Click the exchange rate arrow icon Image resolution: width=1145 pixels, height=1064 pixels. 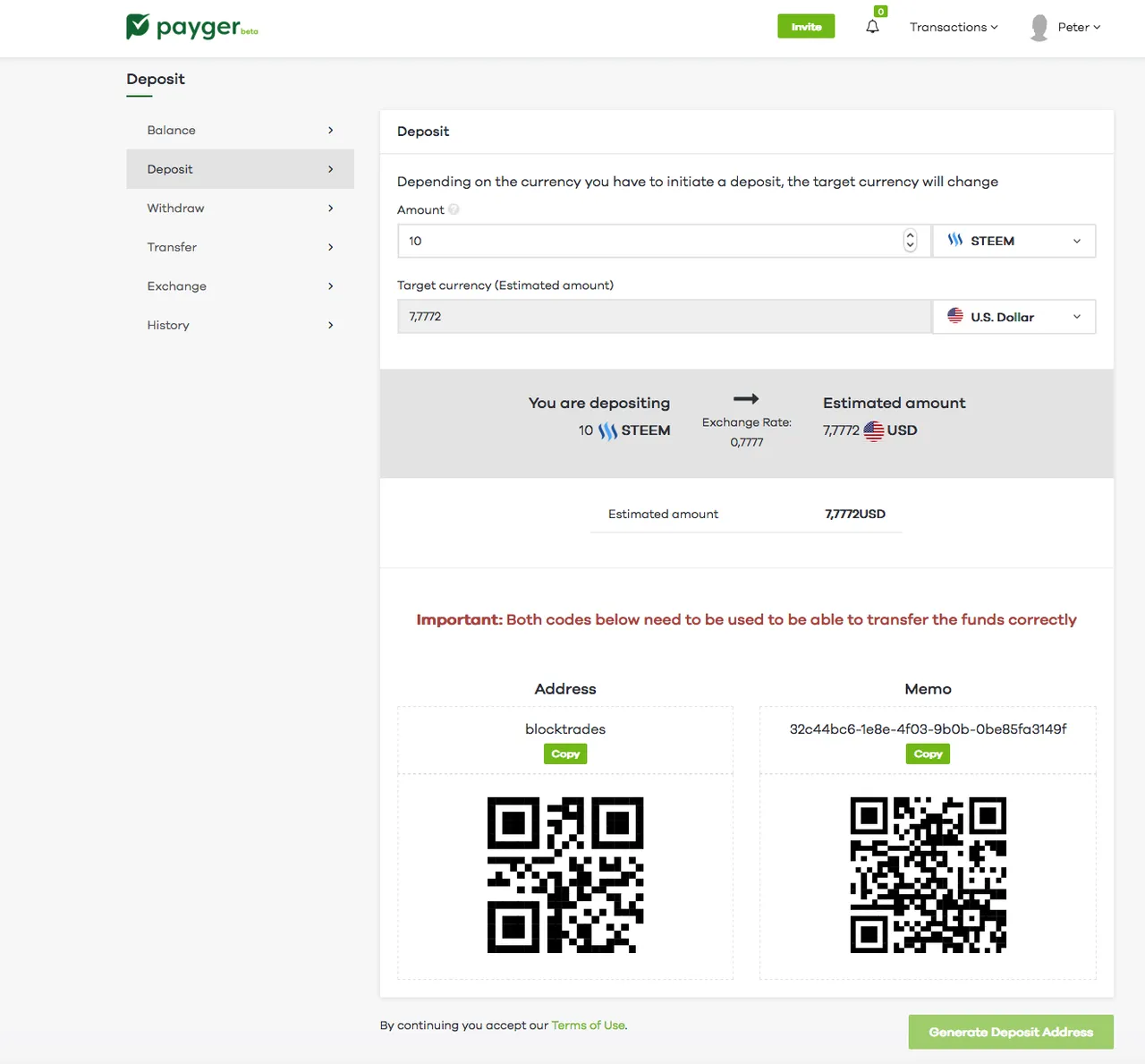746,398
